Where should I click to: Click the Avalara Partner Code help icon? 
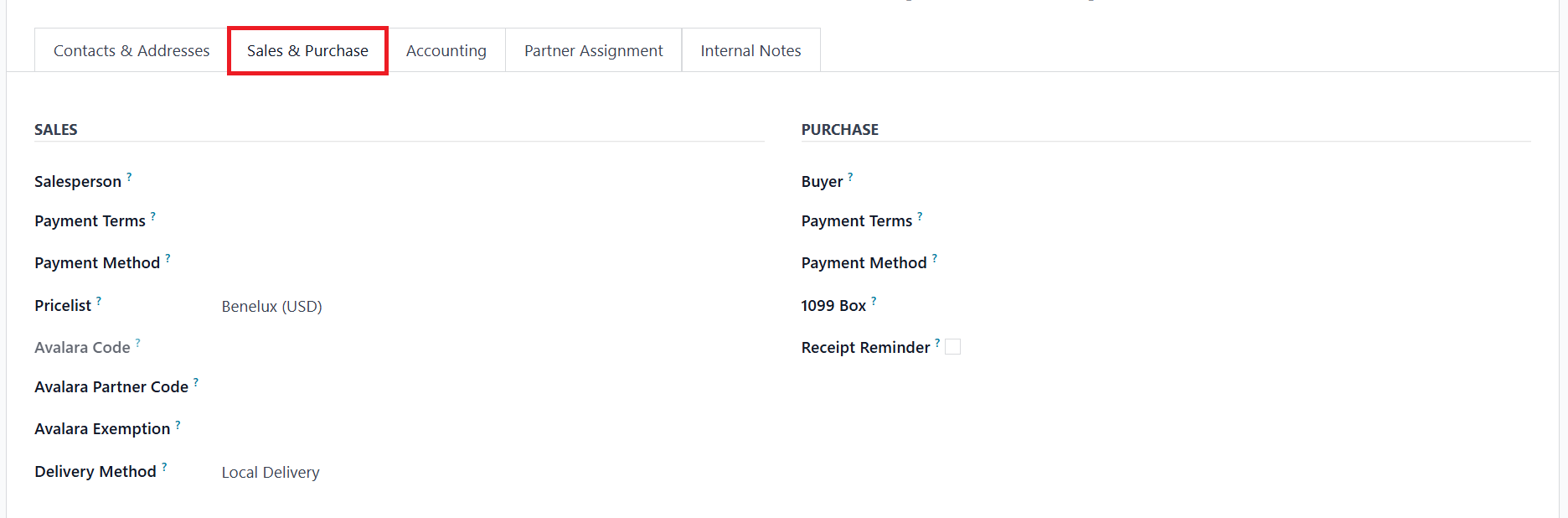point(196,382)
